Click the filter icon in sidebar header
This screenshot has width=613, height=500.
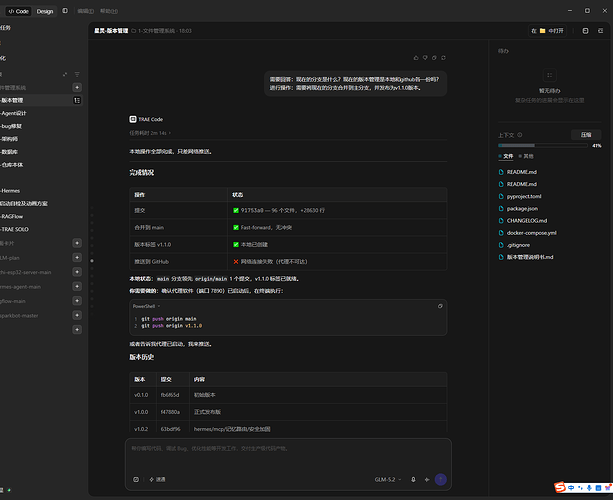77,74
